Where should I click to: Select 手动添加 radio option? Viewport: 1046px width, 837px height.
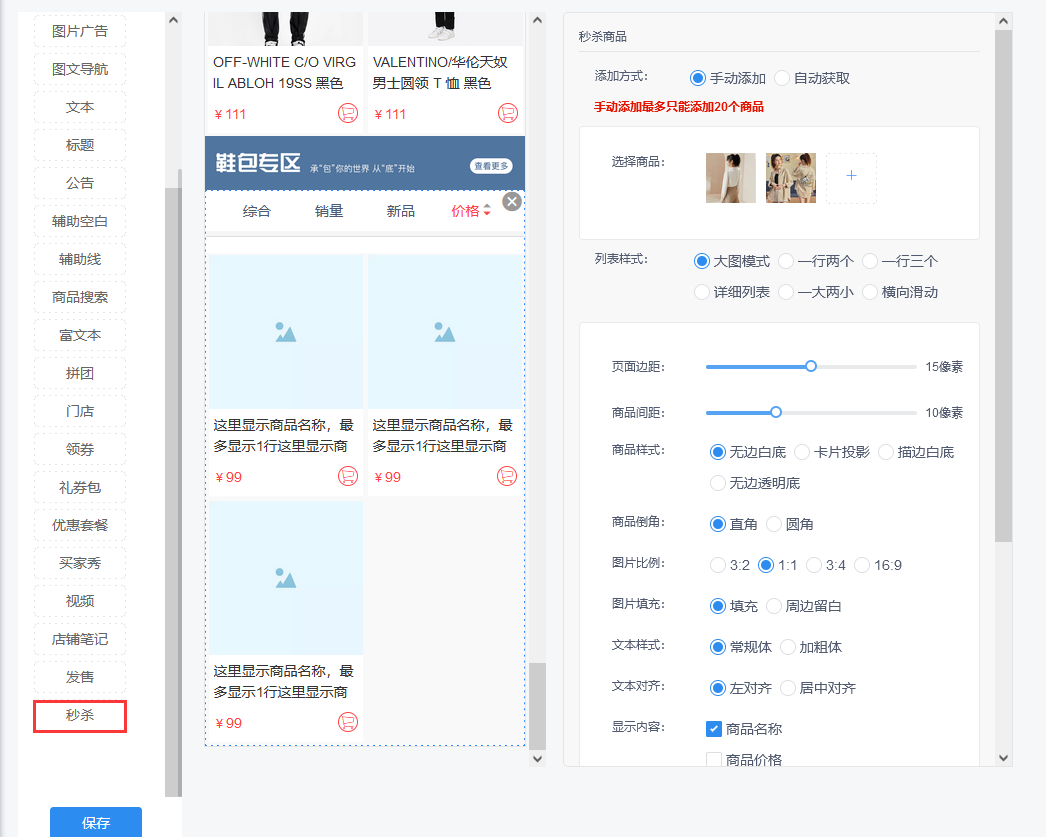pyautogui.click(x=697, y=78)
